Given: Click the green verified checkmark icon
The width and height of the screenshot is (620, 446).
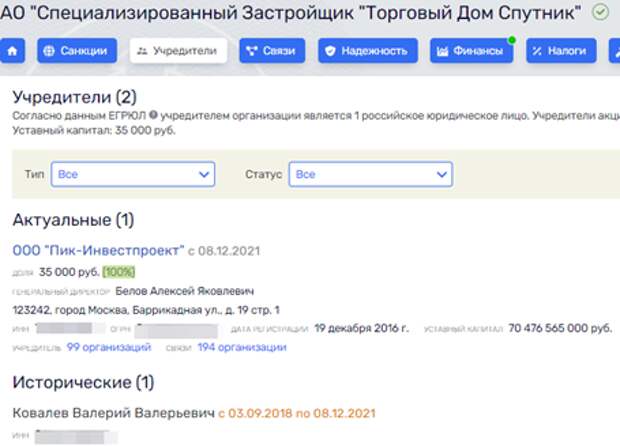Looking at the screenshot, I should (x=600, y=13).
